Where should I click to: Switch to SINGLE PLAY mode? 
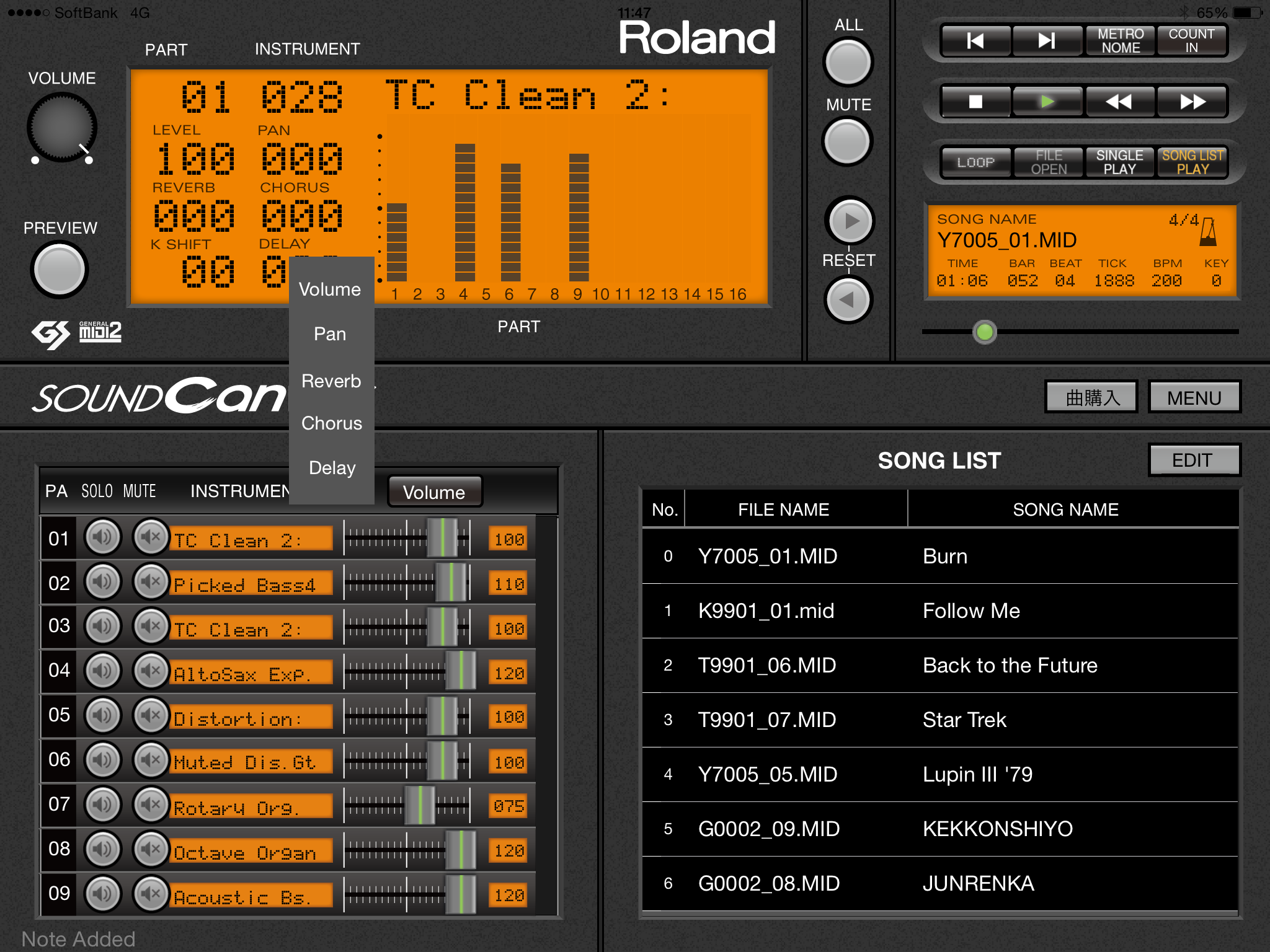1120,162
